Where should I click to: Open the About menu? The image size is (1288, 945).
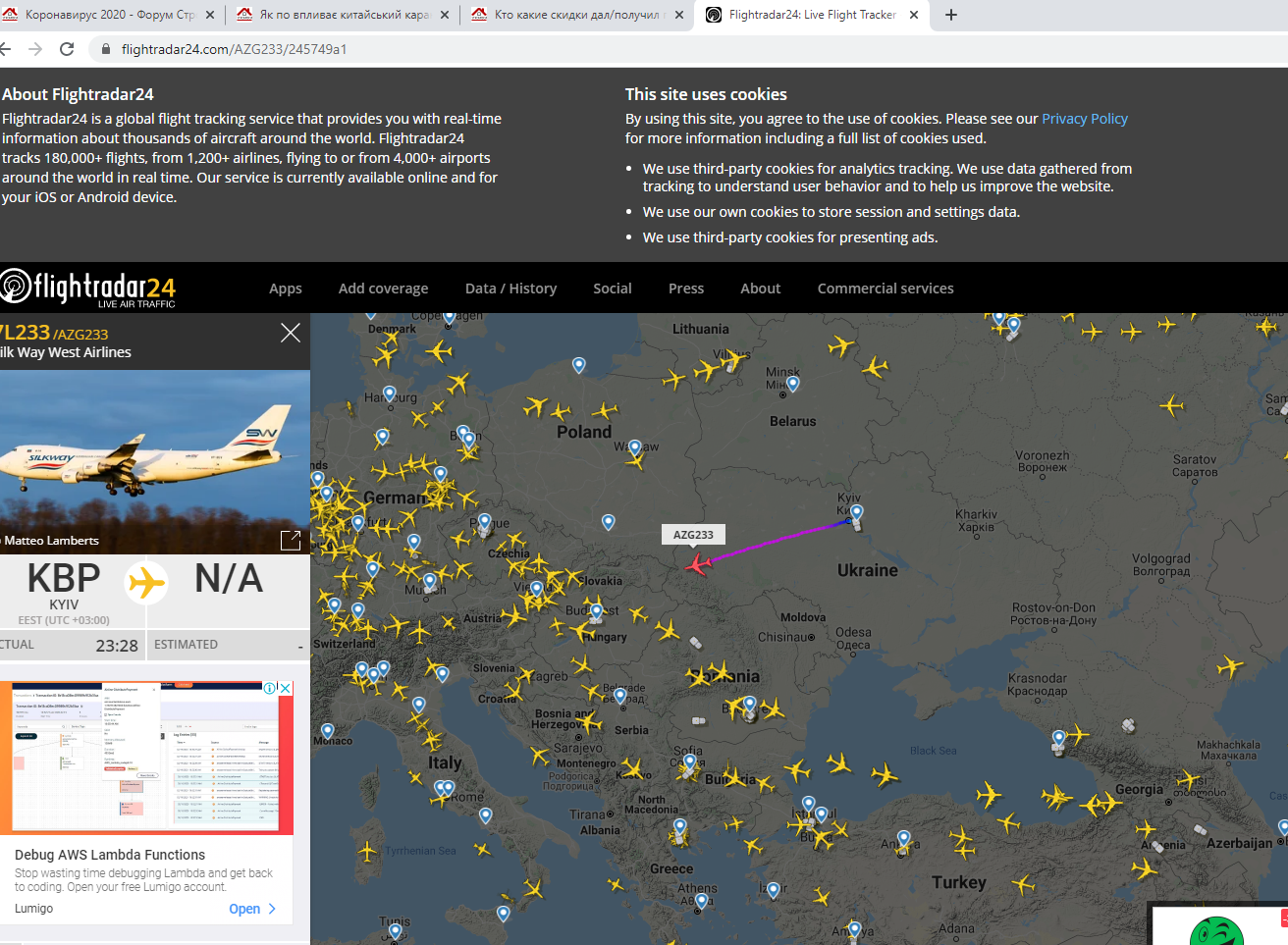(x=761, y=289)
